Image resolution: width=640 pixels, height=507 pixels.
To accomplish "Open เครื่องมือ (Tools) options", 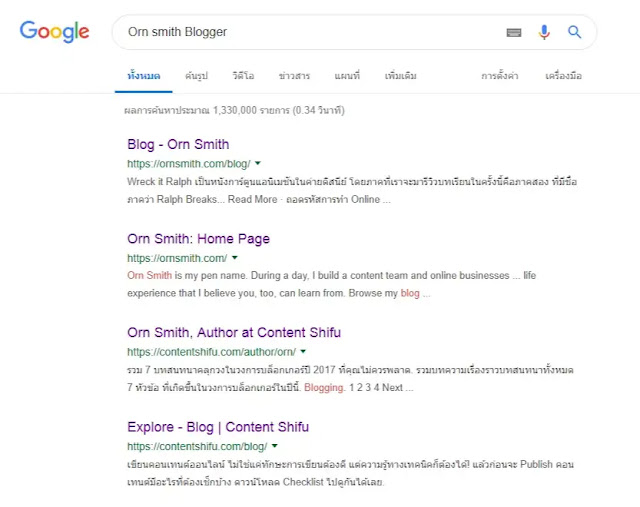I will point(563,76).
